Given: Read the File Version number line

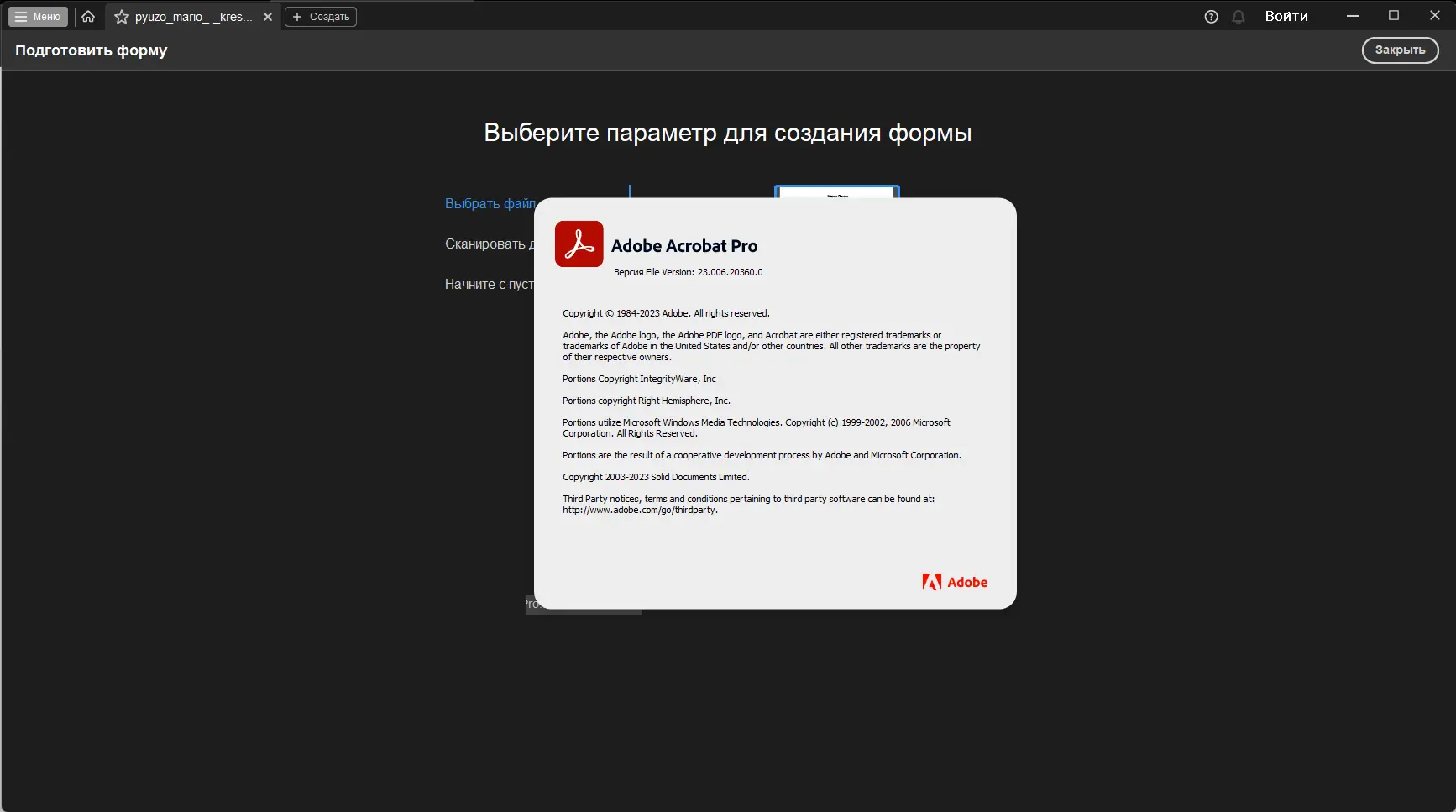Looking at the screenshot, I should click(x=688, y=272).
